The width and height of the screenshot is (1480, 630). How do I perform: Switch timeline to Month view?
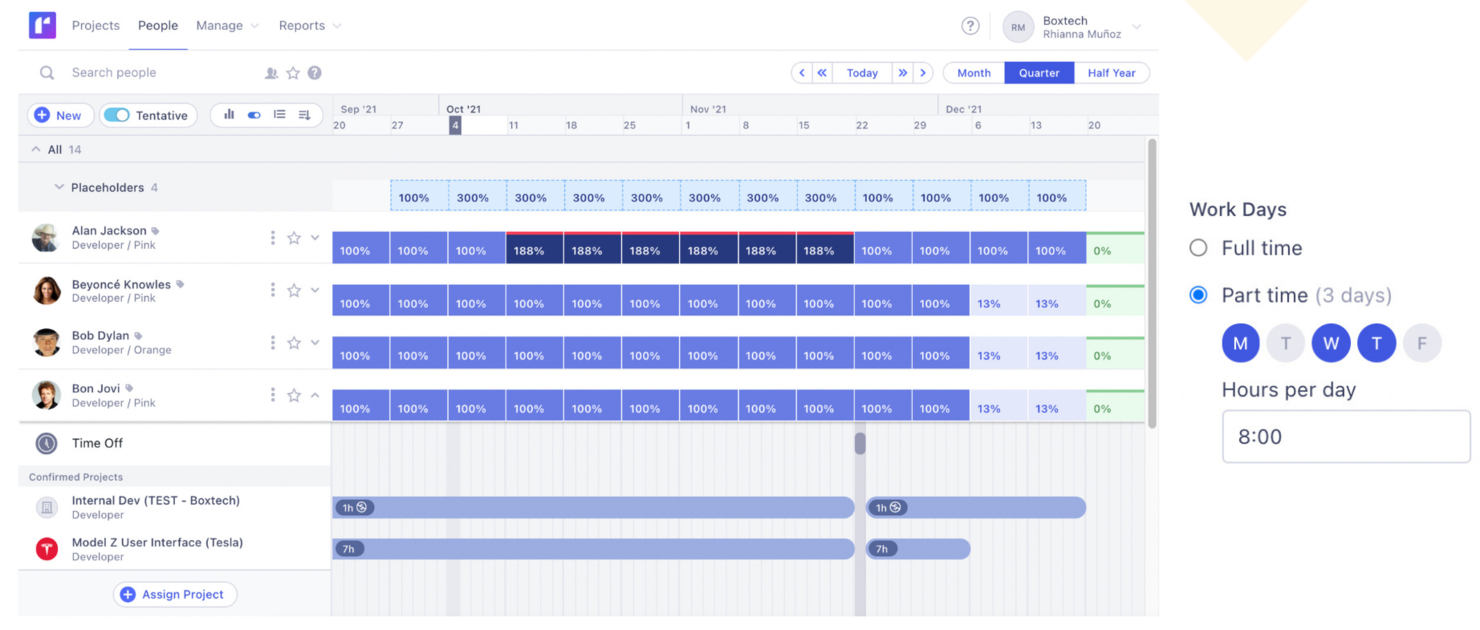tap(972, 72)
